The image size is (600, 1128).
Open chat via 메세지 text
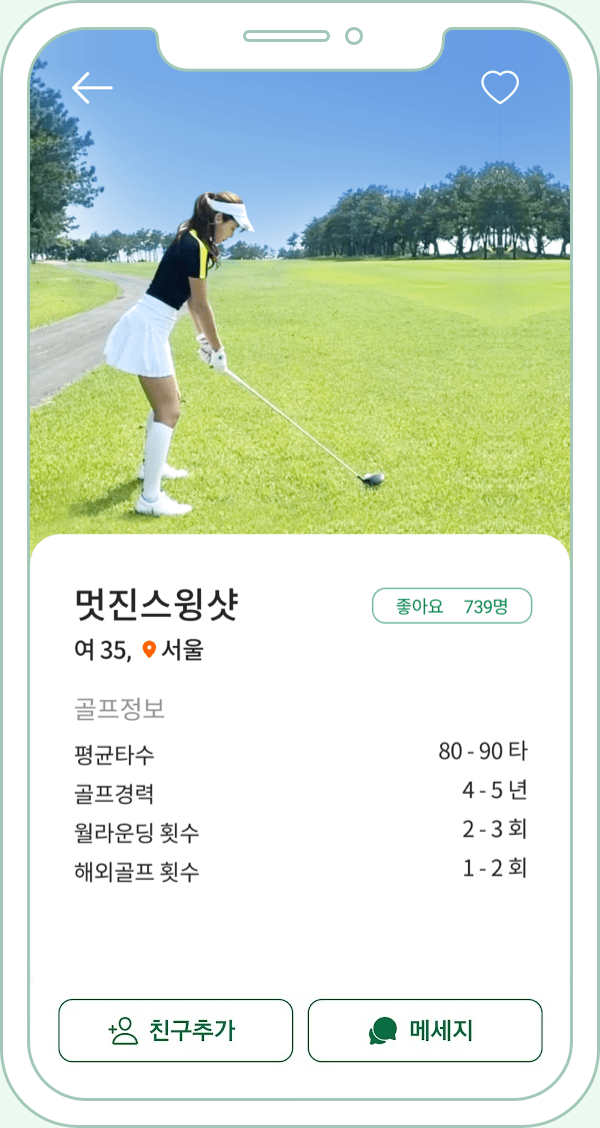[x=441, y=1030]
